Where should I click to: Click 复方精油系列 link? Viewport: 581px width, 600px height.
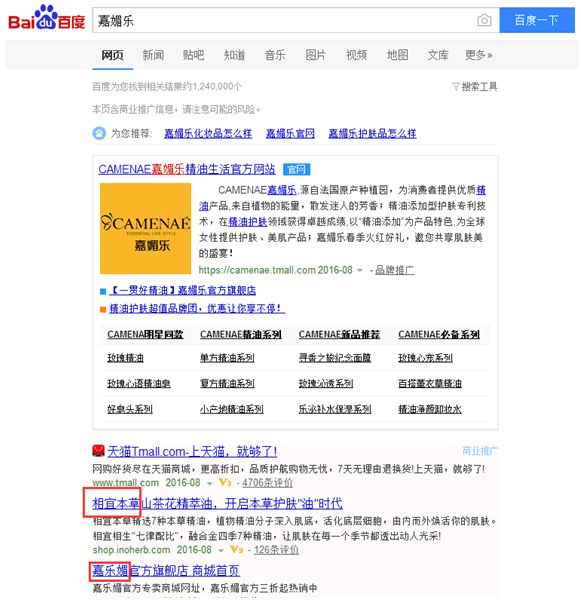(227, 383)
